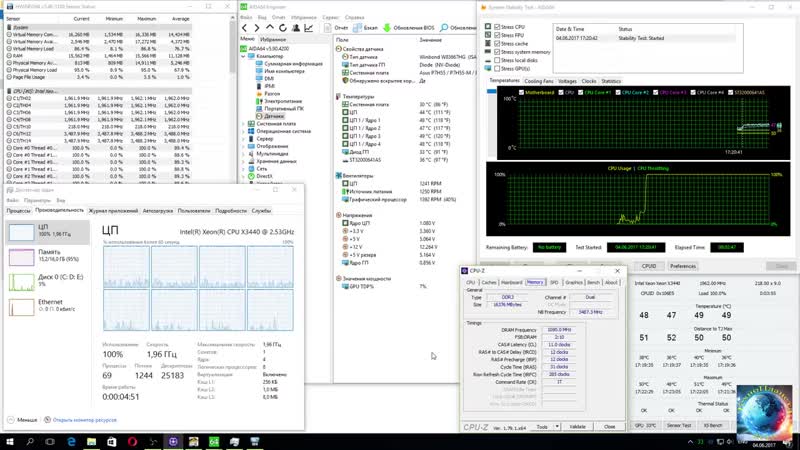Viewport: 800px width, 450px height.
Task: Expand Системная плата node in AIDA64 tree
Action: 243,123
